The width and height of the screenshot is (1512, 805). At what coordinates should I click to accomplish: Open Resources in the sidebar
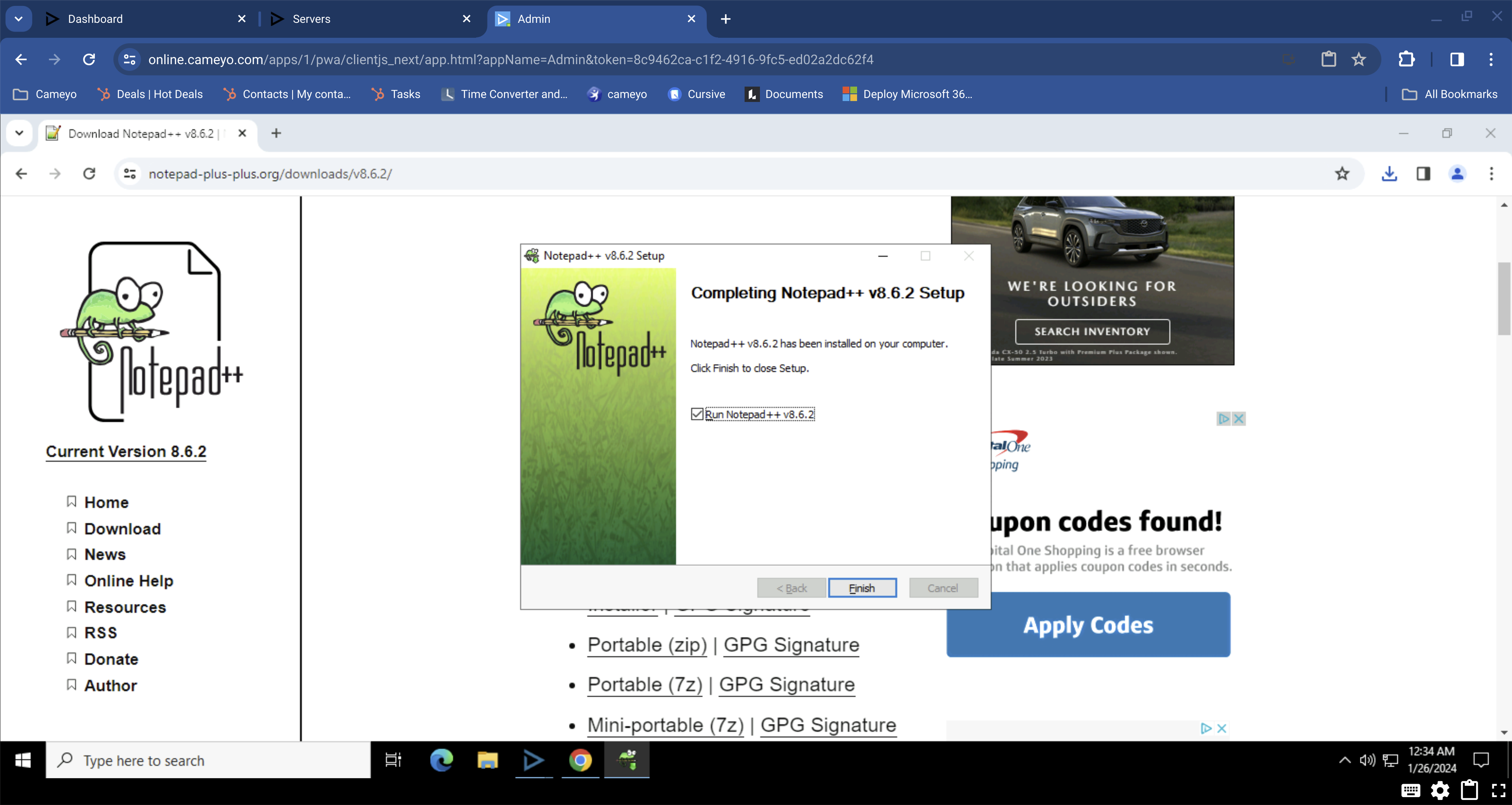coord(125,607)
